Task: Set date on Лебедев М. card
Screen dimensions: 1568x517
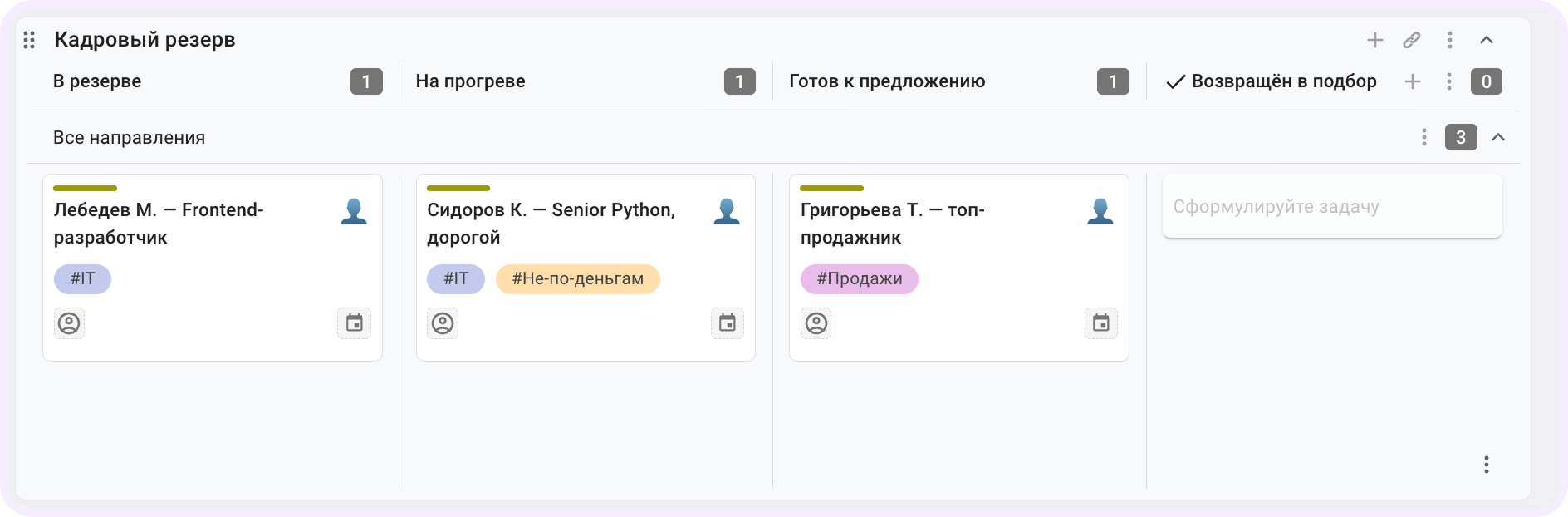Action: pyautogui.click(x=355, y=323)
